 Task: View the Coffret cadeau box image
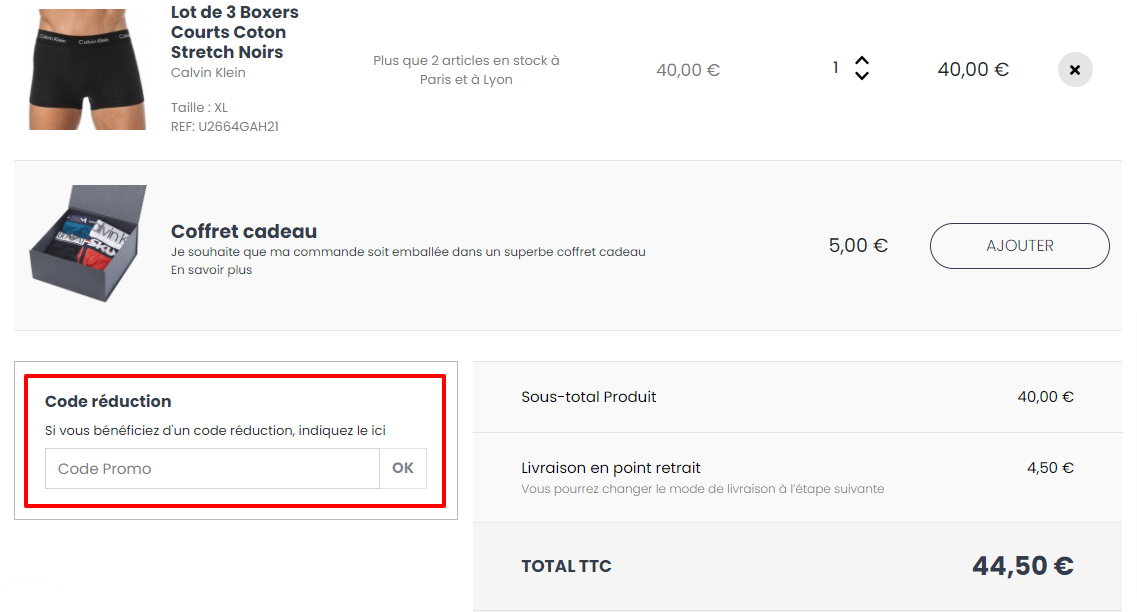88,243
